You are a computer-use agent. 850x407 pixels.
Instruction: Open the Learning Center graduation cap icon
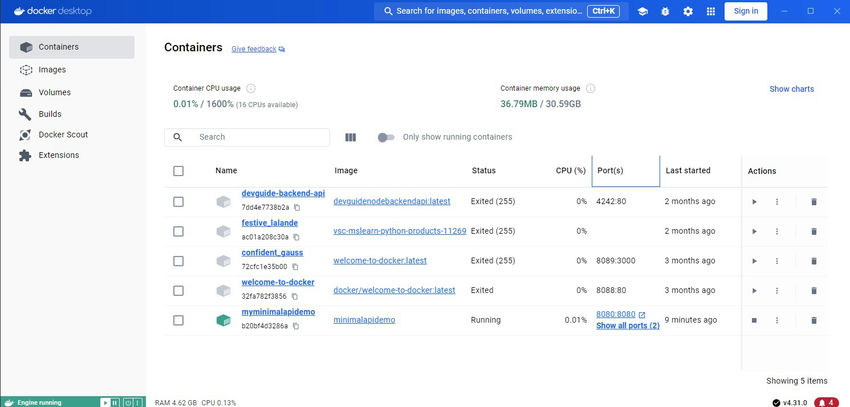[x=643, y=11]
